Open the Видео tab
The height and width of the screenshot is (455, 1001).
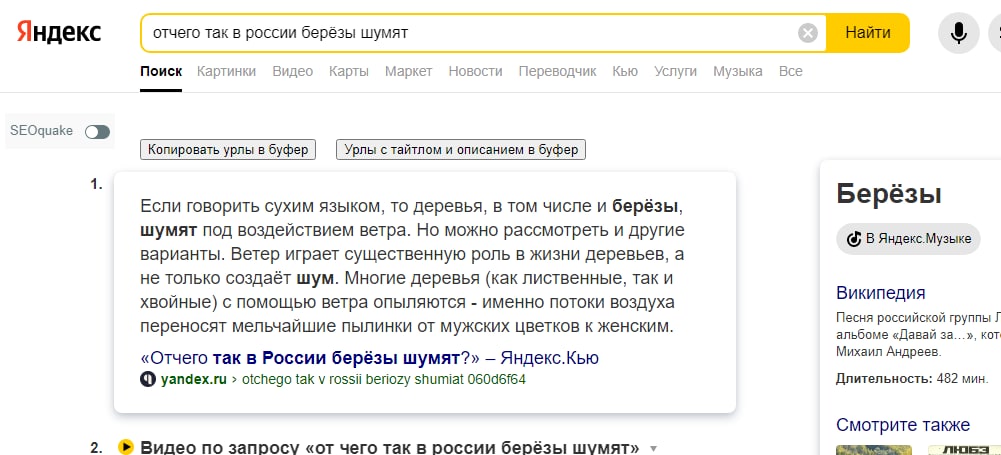pos(292,71)
